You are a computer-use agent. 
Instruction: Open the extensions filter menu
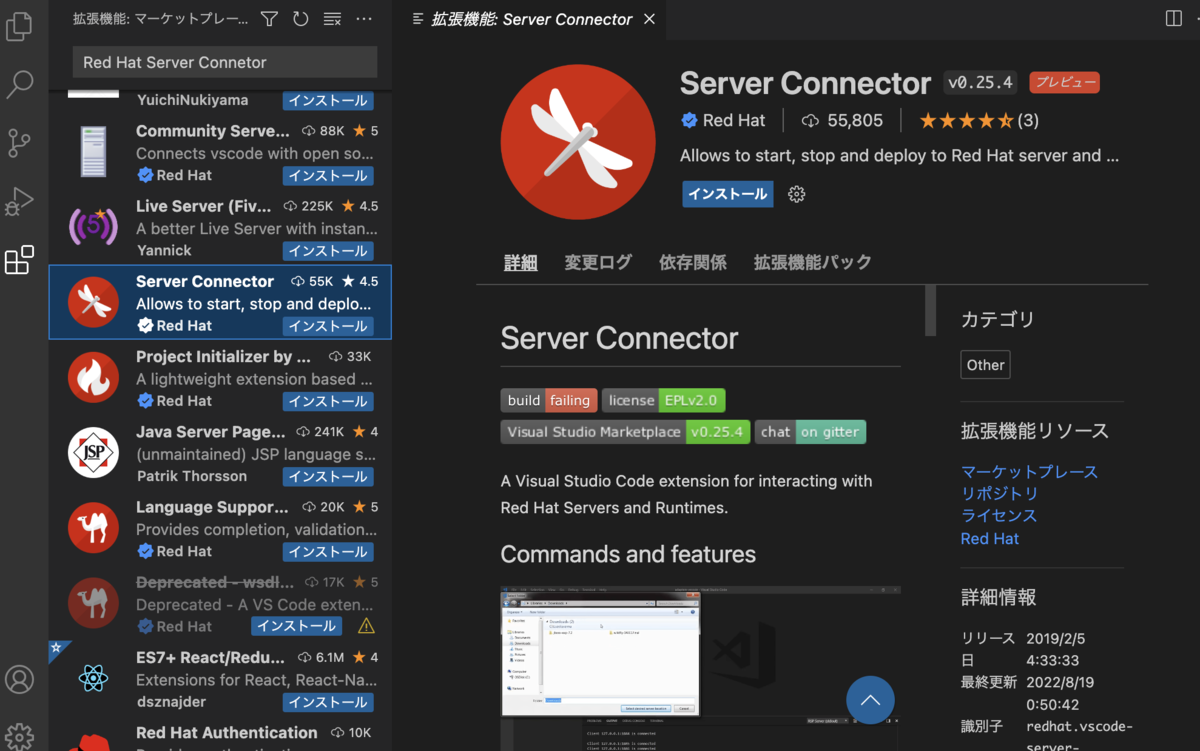coord(268,18)
